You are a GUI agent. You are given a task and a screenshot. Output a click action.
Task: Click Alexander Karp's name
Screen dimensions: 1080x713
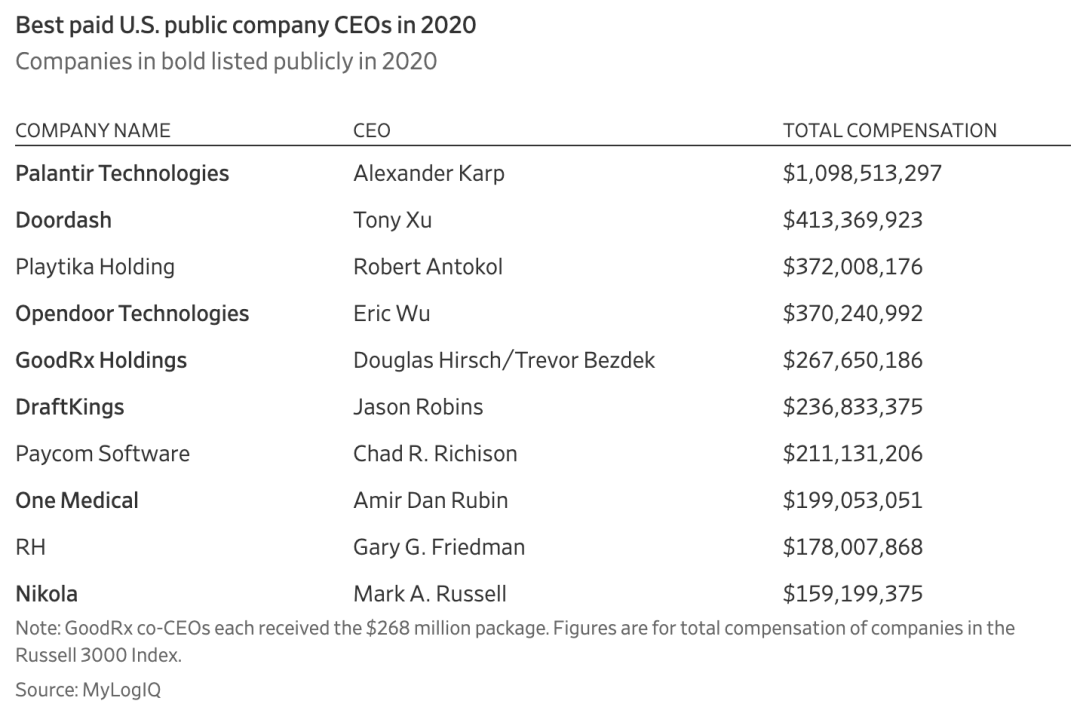click(429, 173)
